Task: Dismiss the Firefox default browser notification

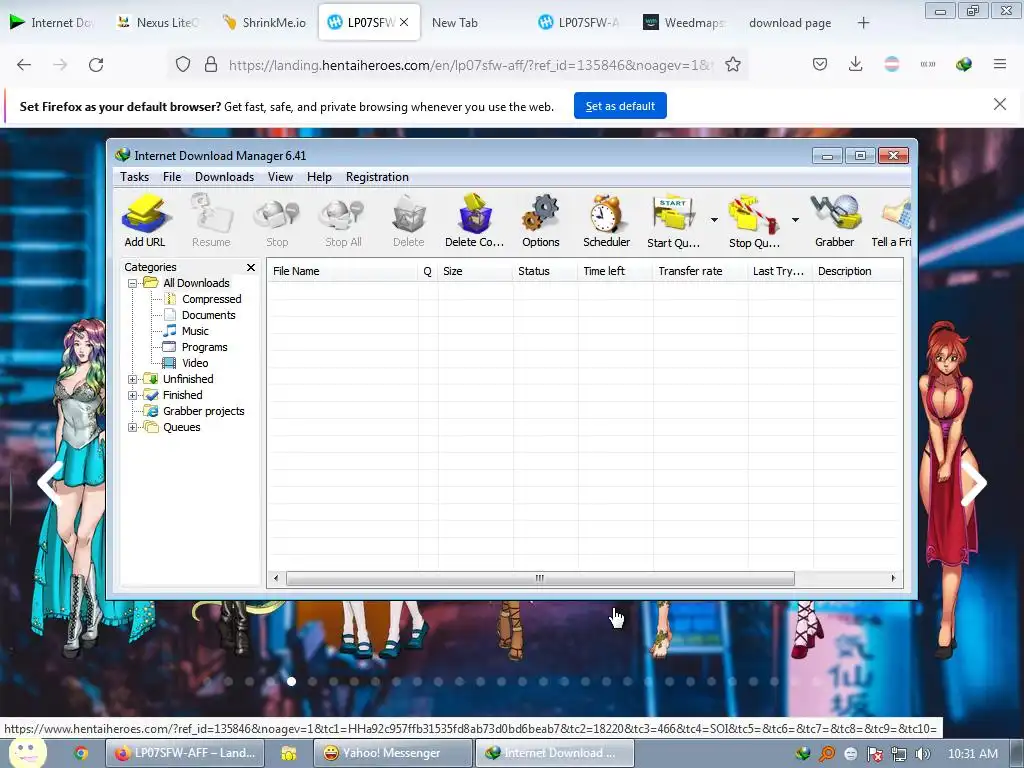Action: (1000, 104)
